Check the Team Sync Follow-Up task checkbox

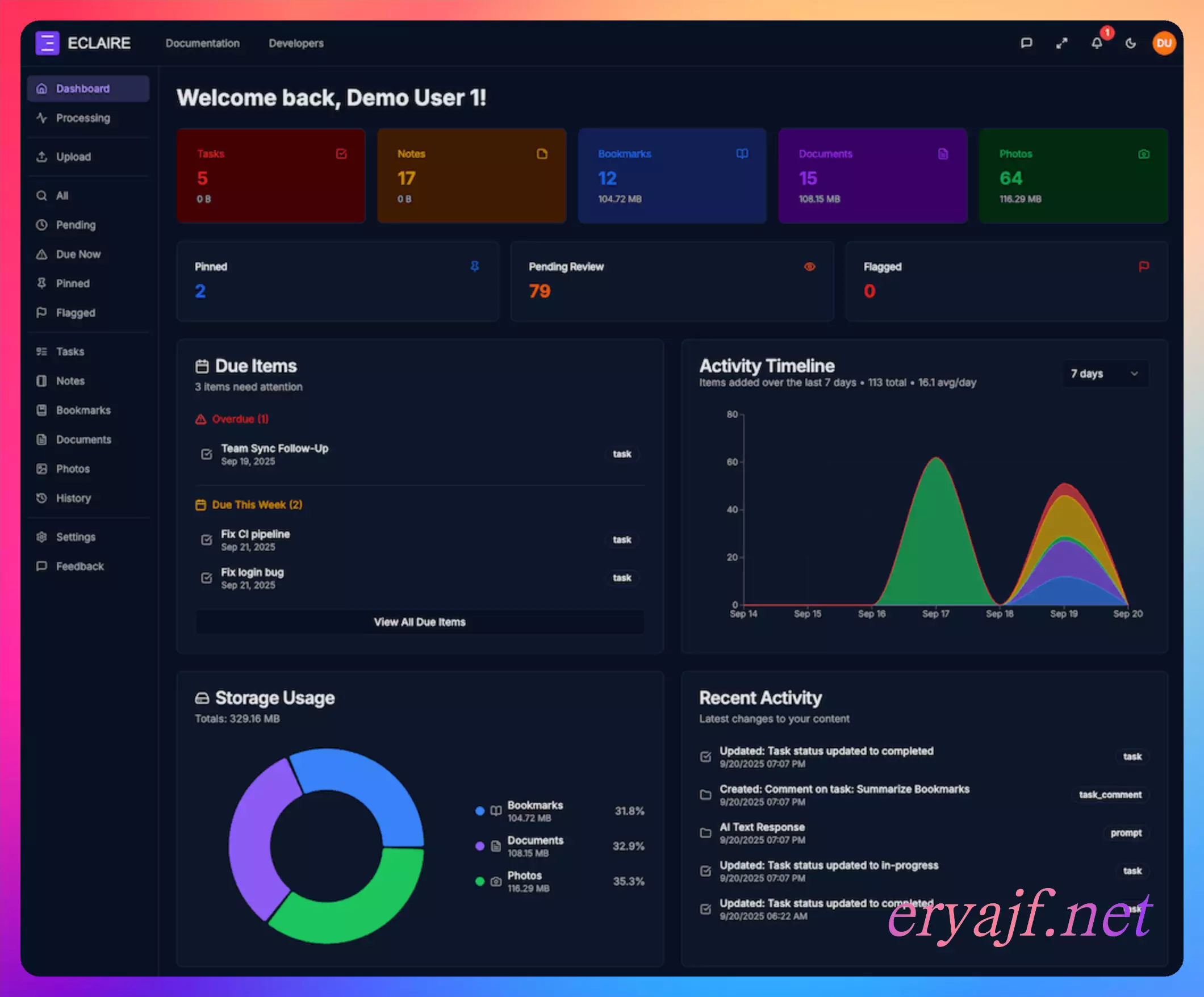point(206,454)
